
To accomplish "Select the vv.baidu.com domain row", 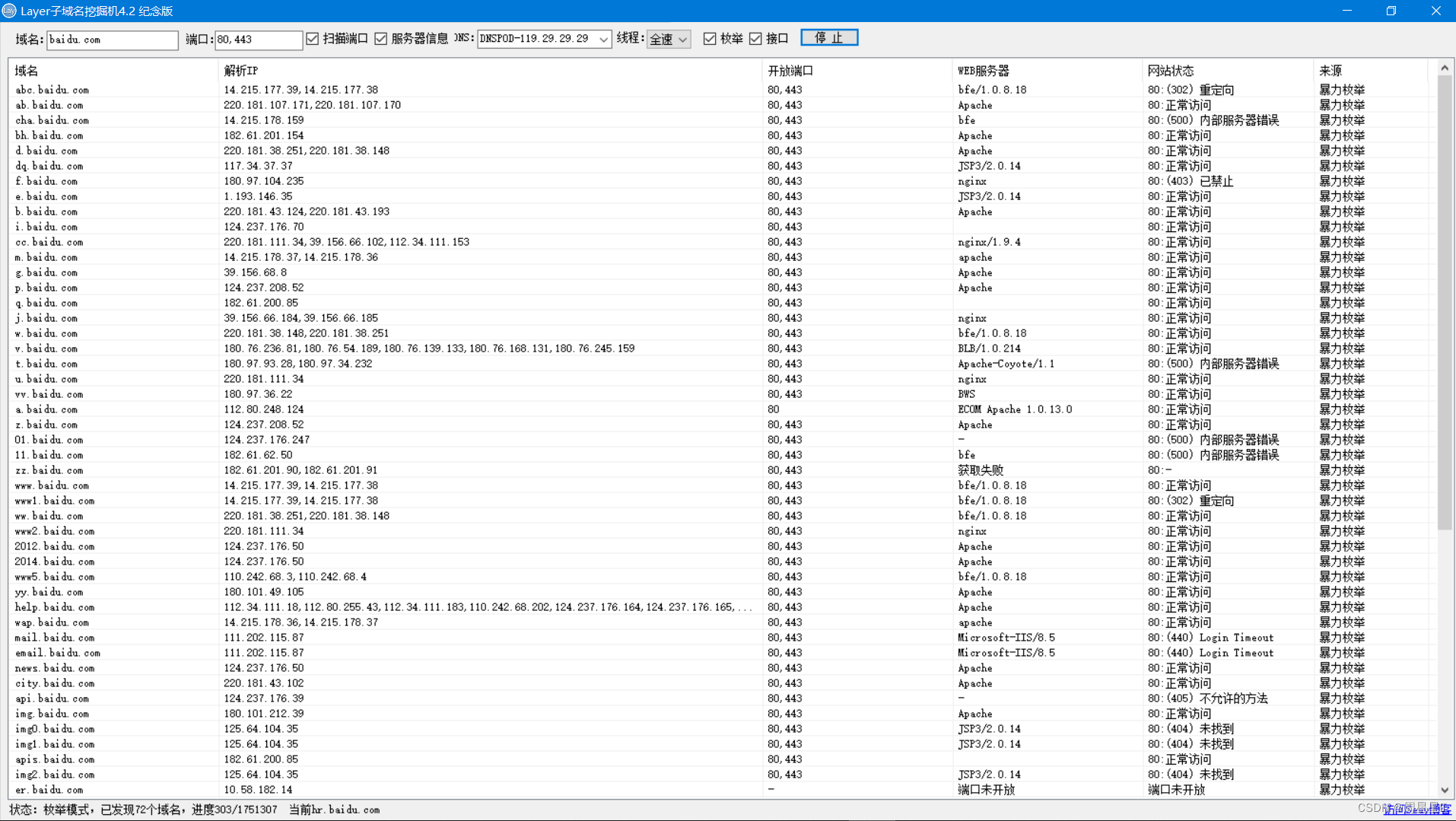I will click(719, 394).
